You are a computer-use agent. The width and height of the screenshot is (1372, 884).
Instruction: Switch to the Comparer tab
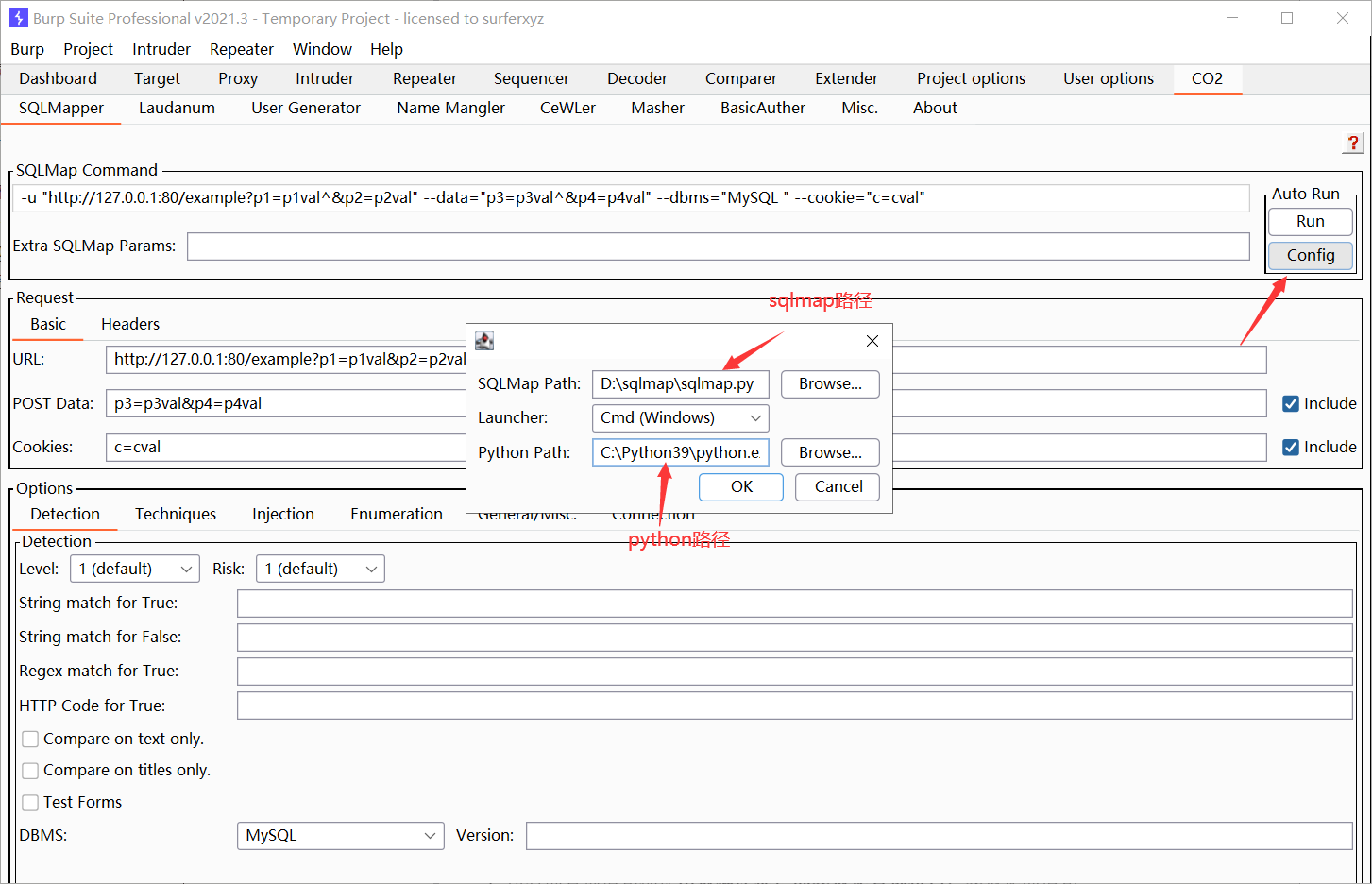741,78
